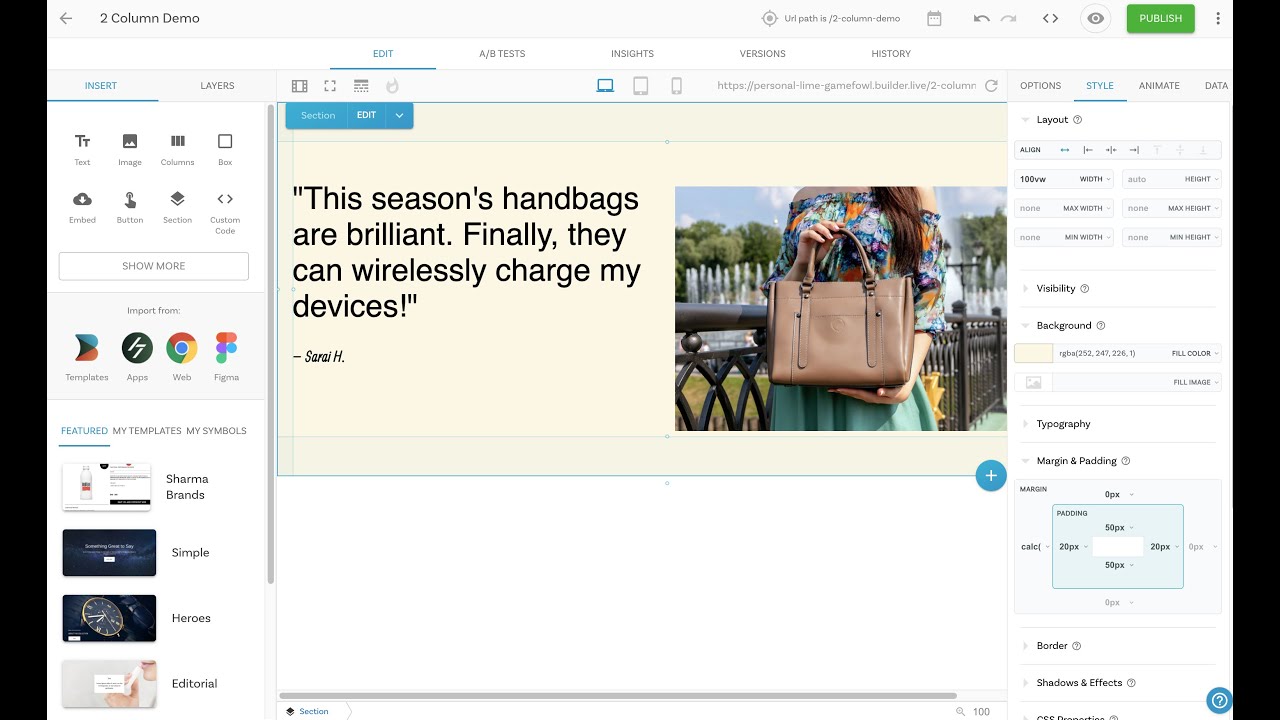Choose the Heroes template thumbnail
This screenshot has width=1280, height=720.
(x=109, y=618)
